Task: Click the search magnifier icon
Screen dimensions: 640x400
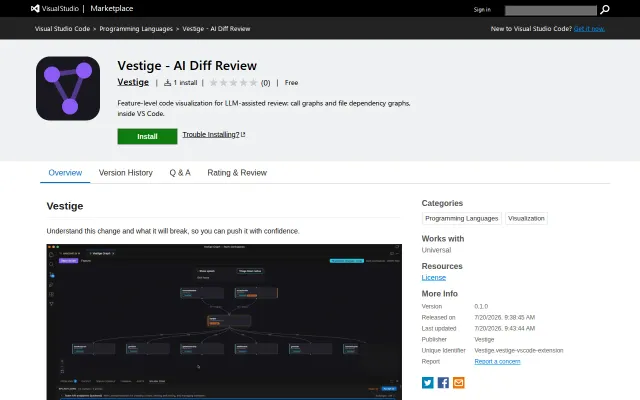Action: tap(604, 9)
